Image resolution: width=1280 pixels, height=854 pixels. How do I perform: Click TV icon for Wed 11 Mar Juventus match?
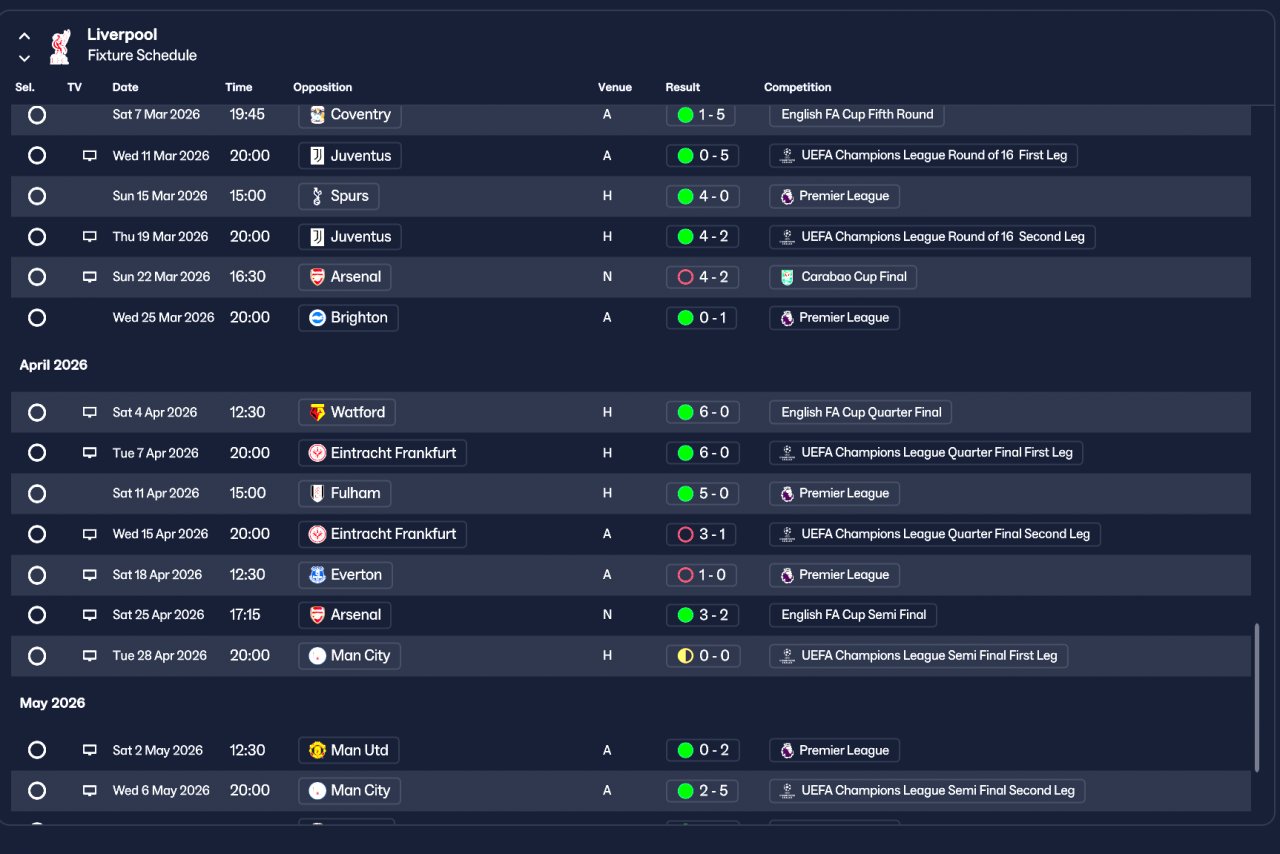90,156
